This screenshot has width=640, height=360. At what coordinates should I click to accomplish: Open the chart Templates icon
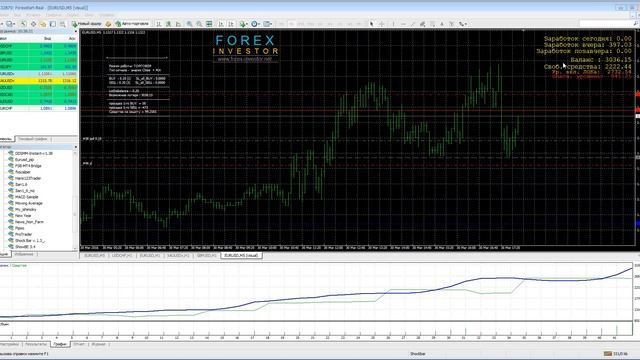[x=267, y=24]
